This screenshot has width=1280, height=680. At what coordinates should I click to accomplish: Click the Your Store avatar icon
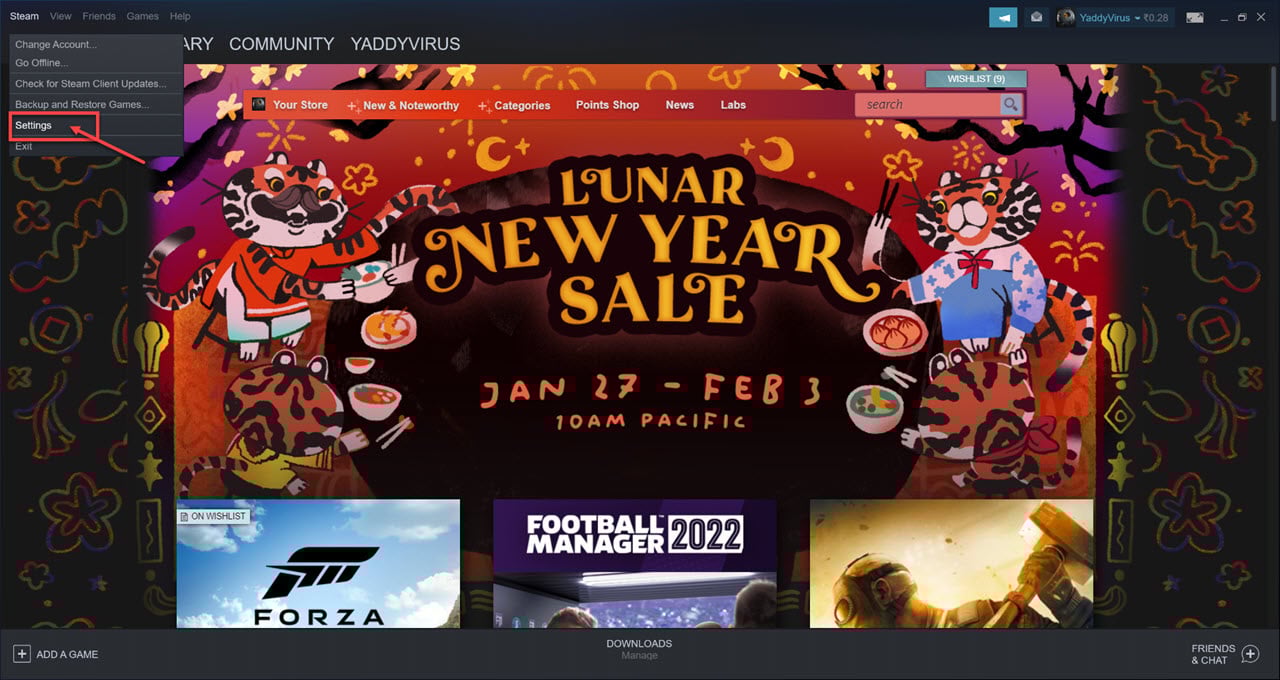259,104
